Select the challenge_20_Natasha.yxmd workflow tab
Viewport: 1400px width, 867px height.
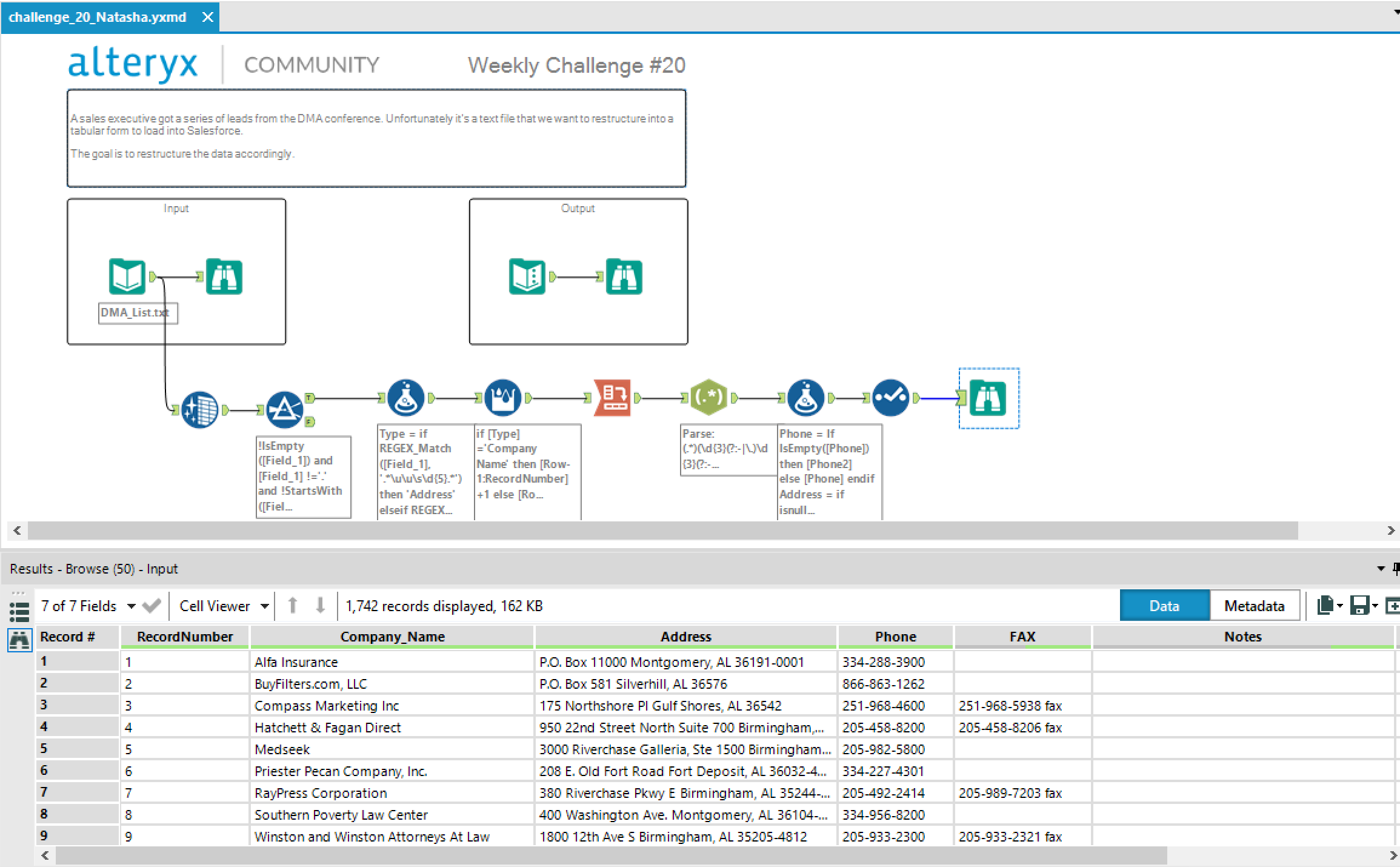[x=97, y=17]
